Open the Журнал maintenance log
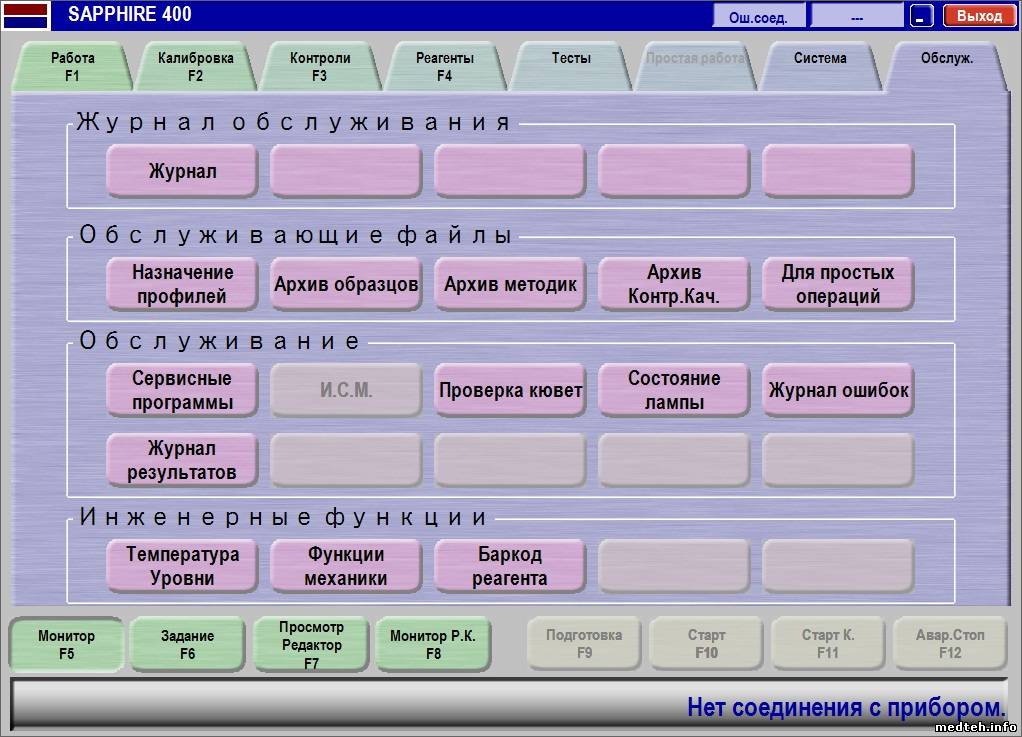Image resolution: width=1022 pixels, height=737 pixels. tap(182, 171)
